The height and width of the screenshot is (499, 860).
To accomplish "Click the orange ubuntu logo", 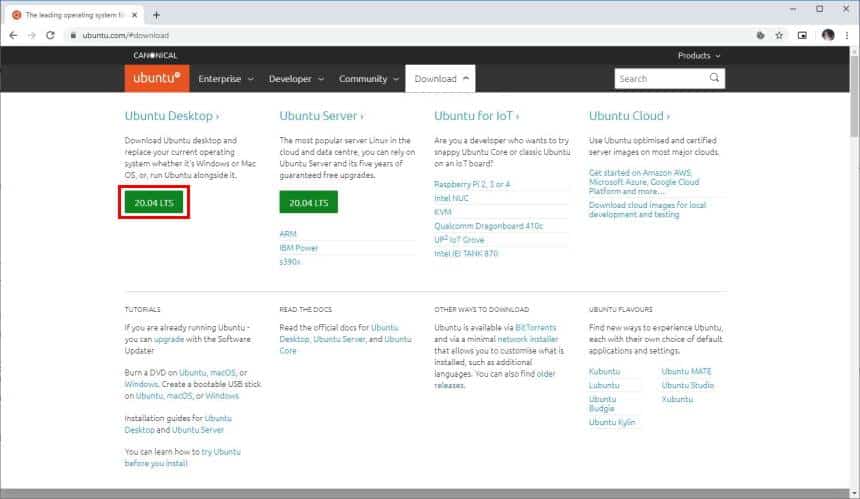I will [x=157, y=78].
